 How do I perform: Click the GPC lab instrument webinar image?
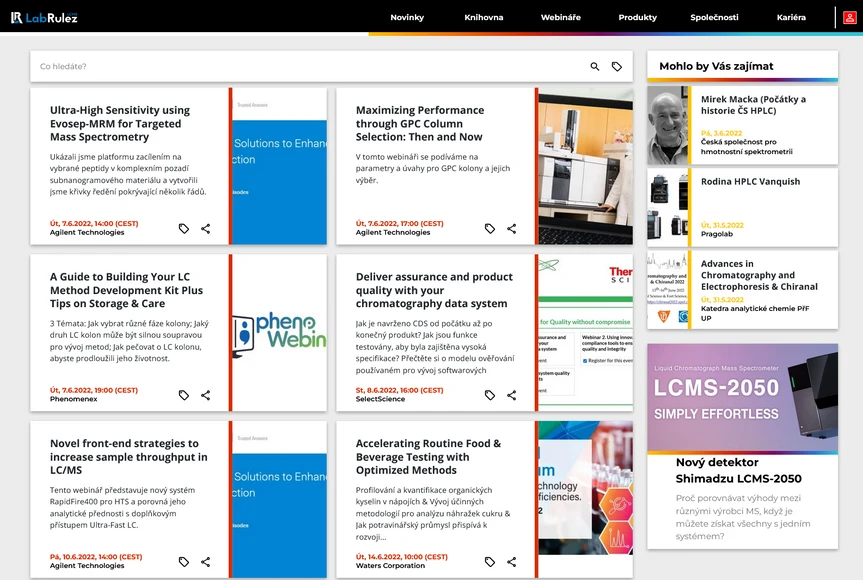click(x=586, y=166)
